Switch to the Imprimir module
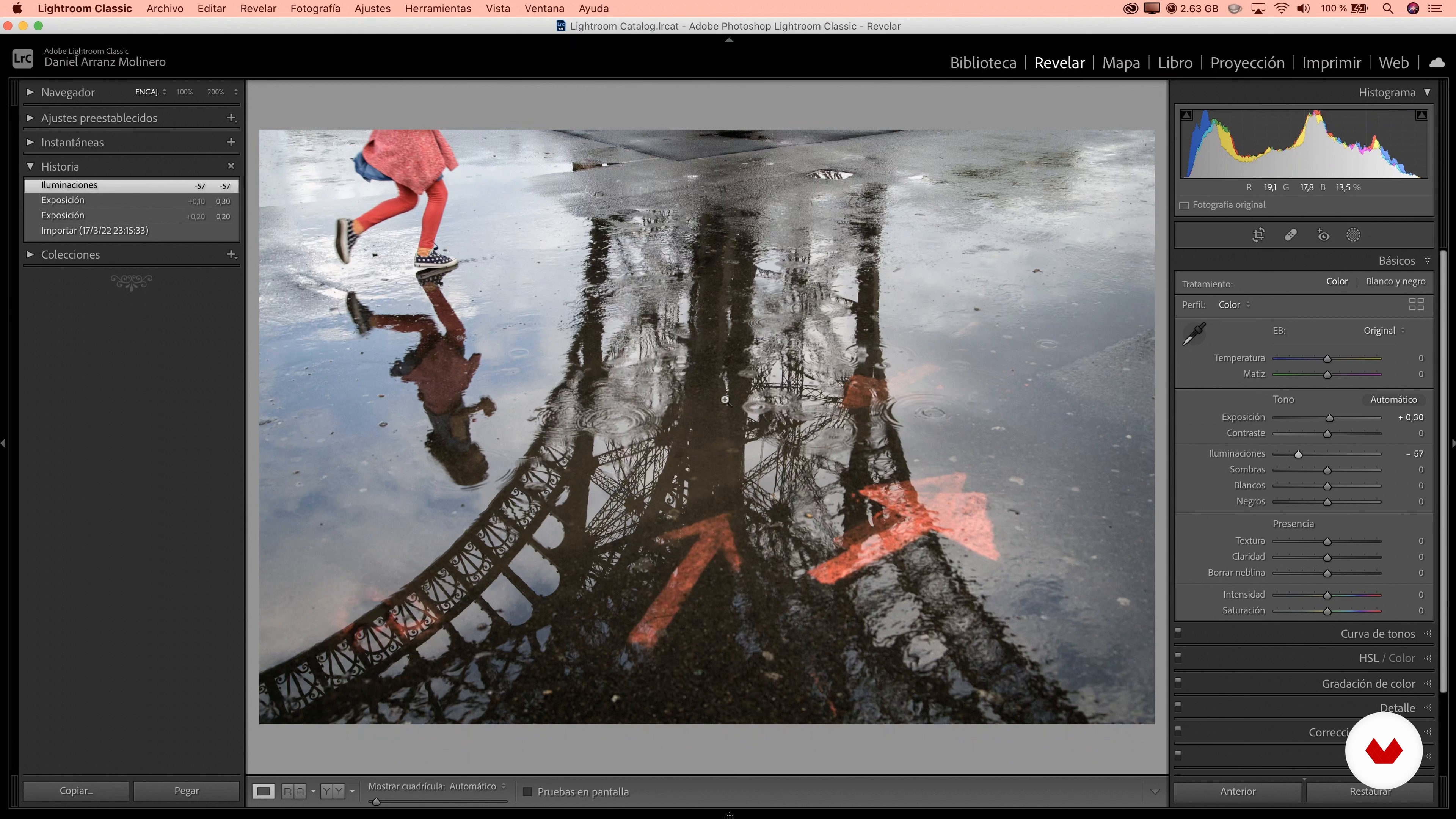 pyautogui.click(x=1331, y=62)
